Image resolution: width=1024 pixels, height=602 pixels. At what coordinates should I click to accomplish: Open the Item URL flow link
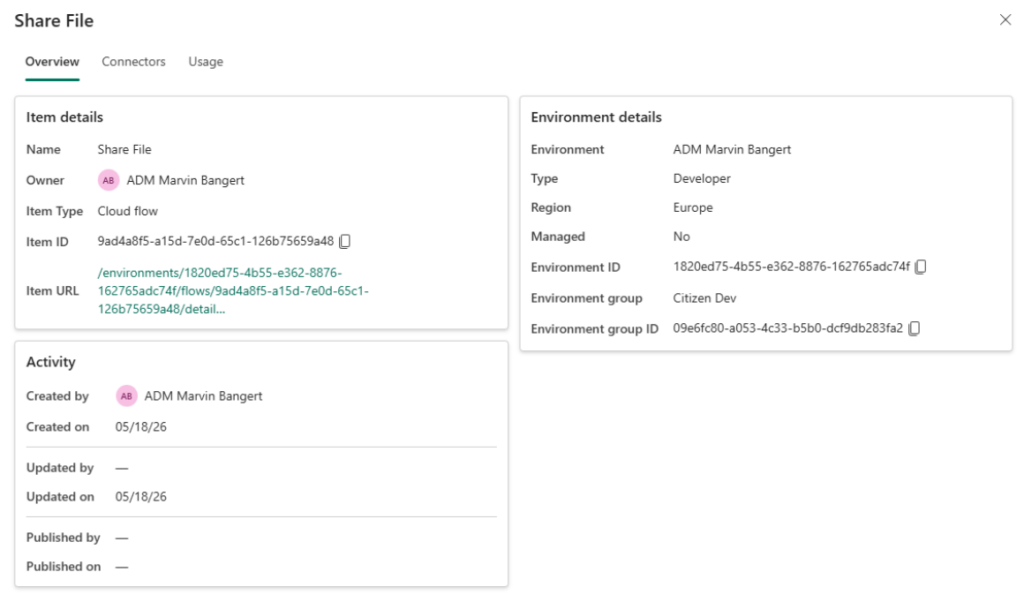click(233, 291)
